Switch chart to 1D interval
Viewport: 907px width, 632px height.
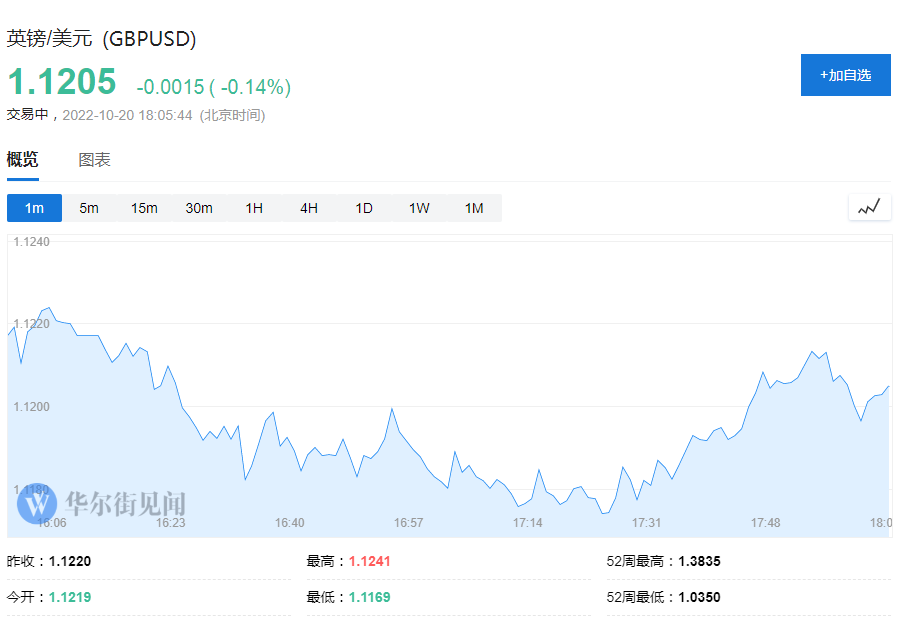click(x=364, y=208)
